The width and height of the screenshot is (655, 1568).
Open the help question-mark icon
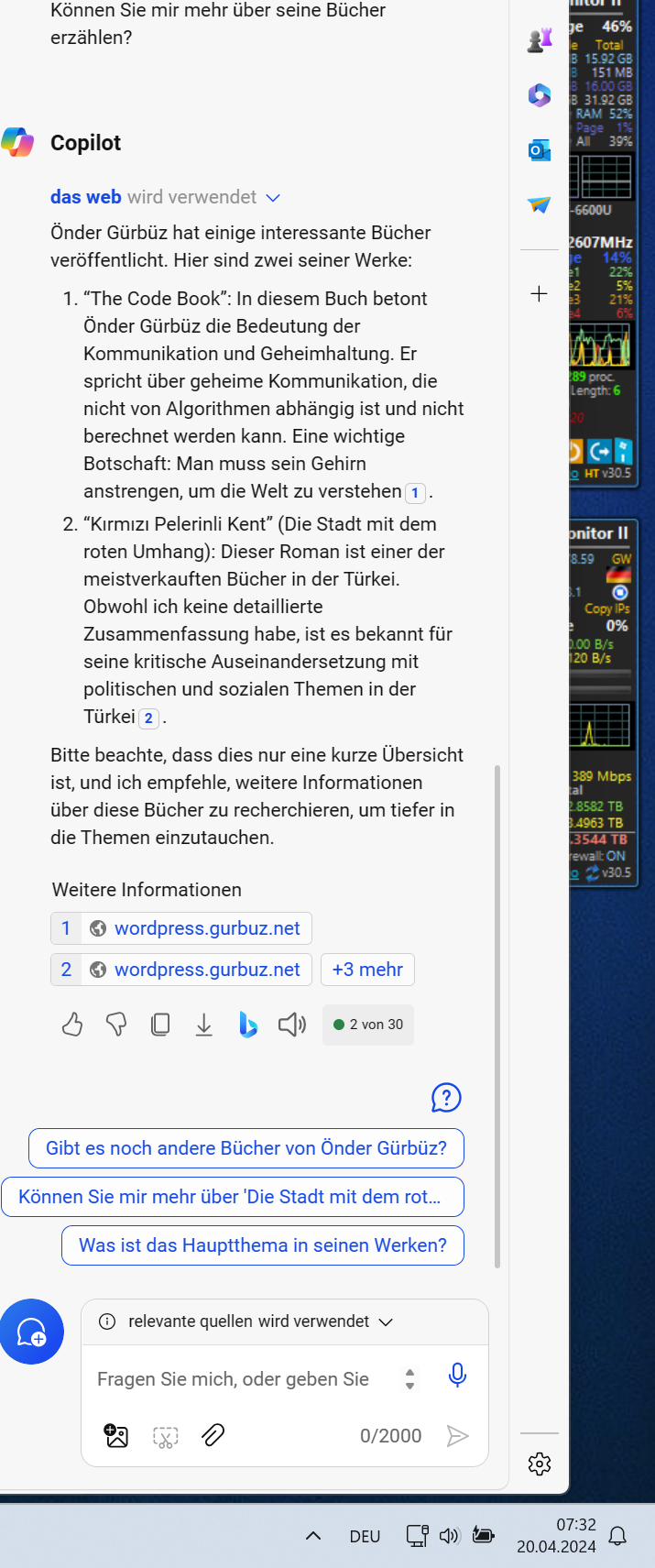point(446,1097)
